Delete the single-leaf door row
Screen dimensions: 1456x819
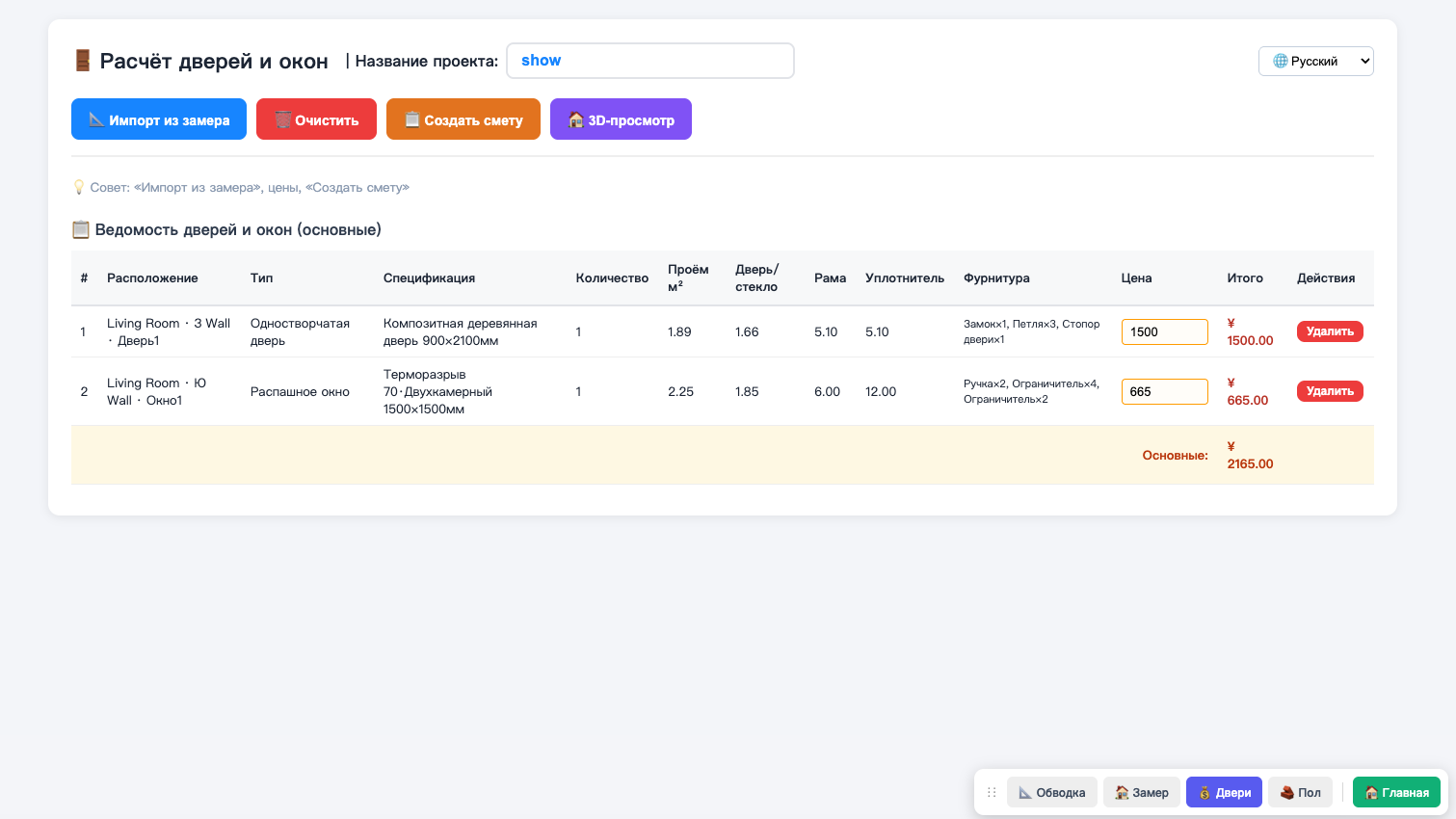coord(1330,331)
